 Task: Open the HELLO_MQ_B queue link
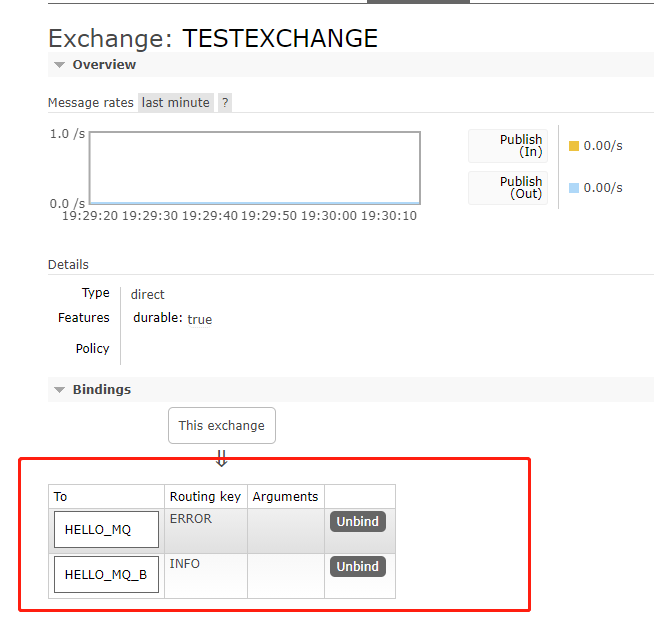[106, 575]
